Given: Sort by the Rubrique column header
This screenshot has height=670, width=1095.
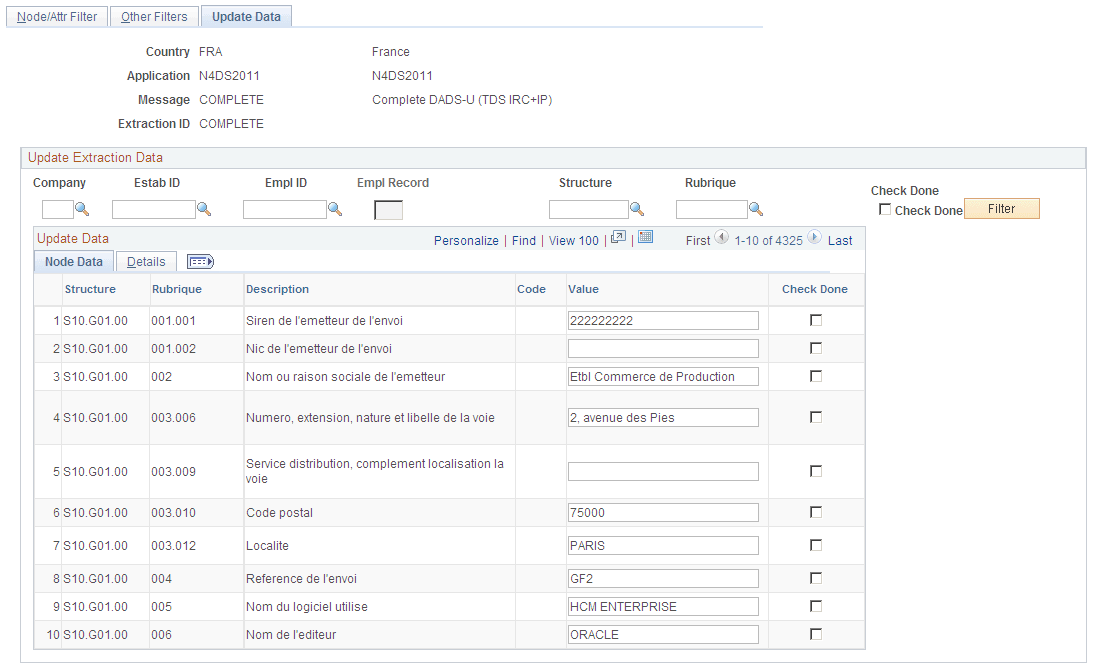Looking at the screenshot, I should pyautogui.click(x=177, y=289).
